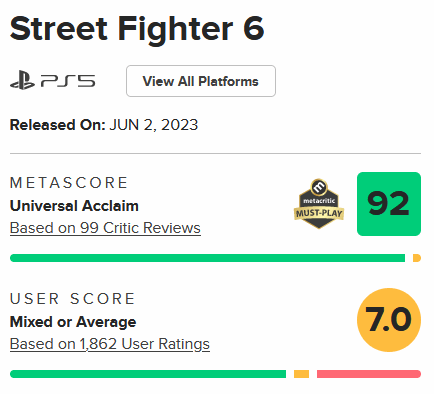The height and width of the screenshot is (394, 434).
Task: Open the yellow 7.0 user score circle
Action: coord(389,320)
